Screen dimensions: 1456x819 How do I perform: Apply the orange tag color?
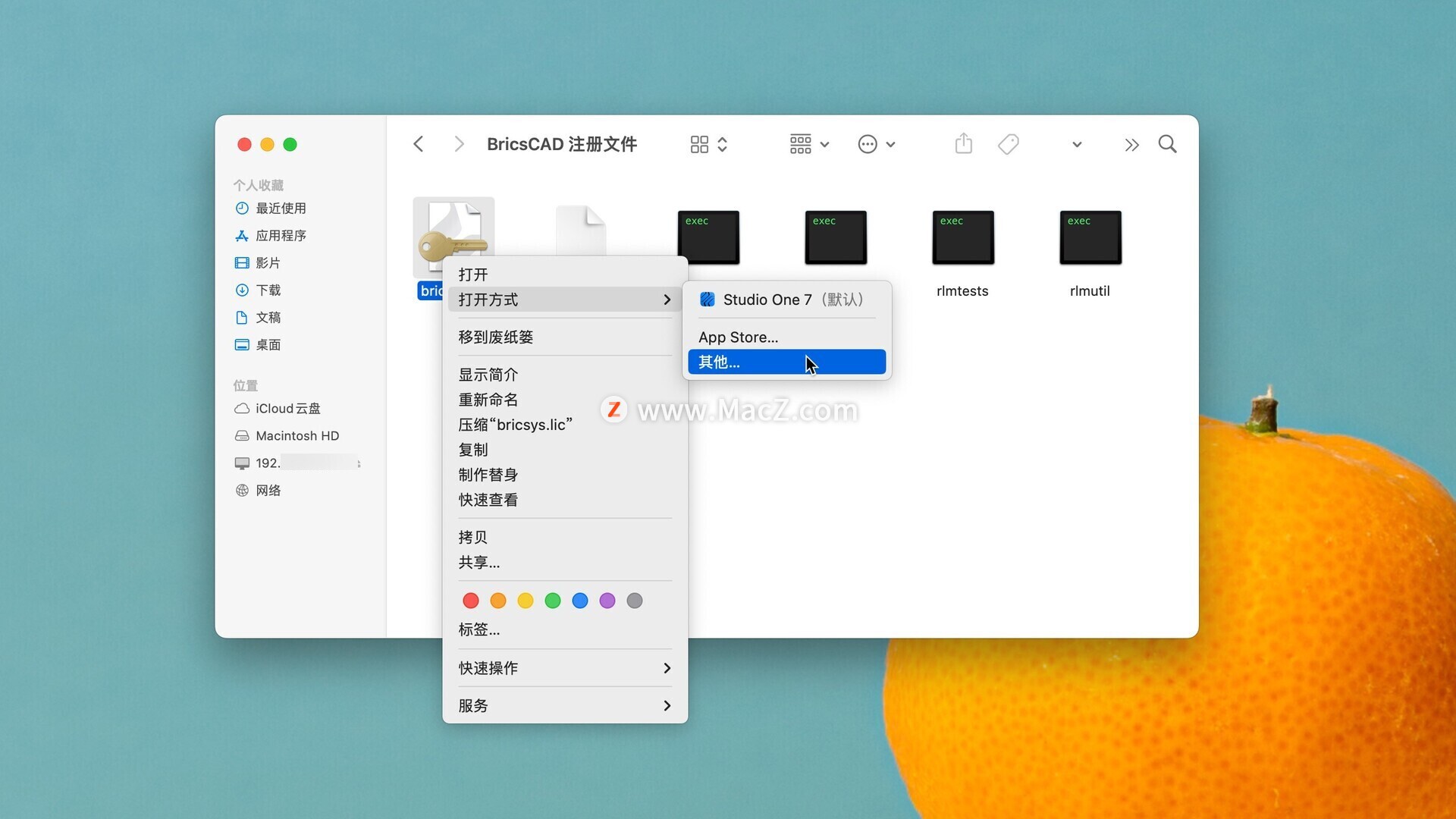point(498,601)
